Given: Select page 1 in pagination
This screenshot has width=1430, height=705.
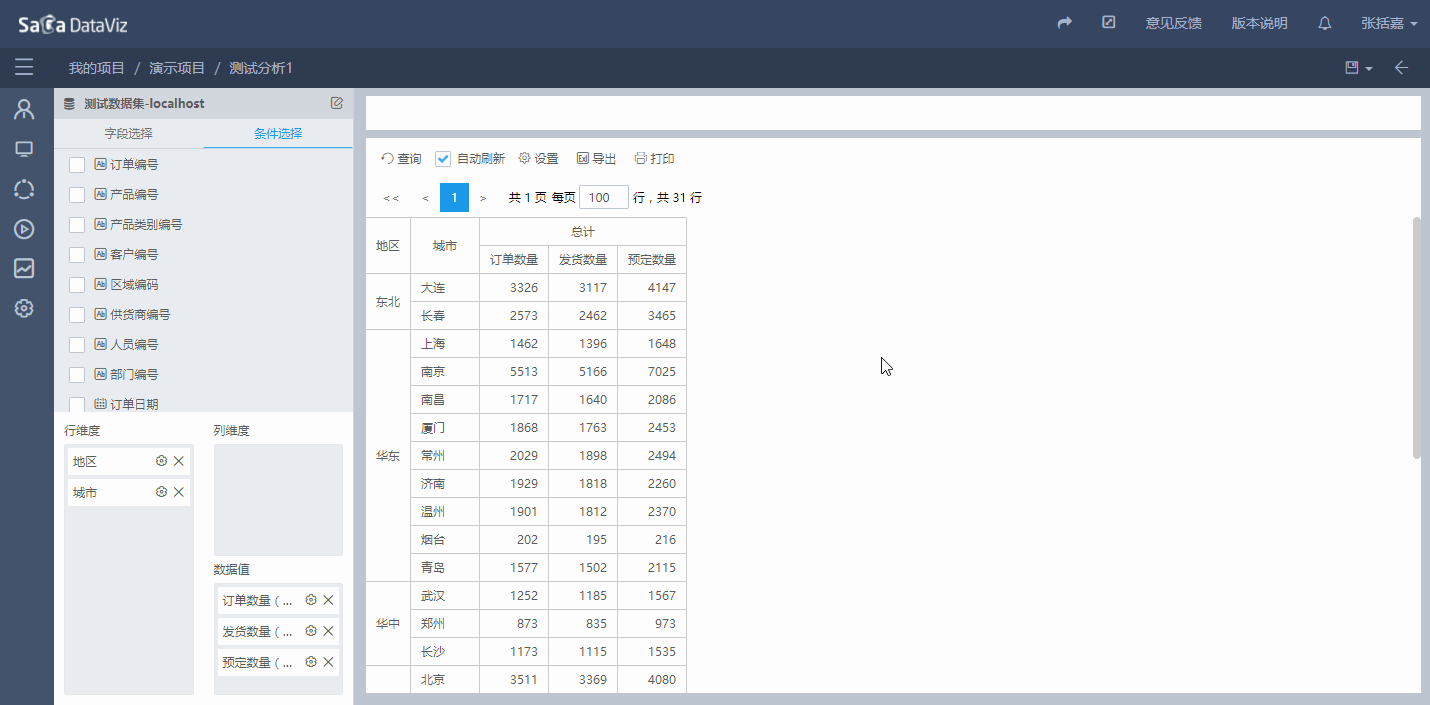Looking at the screenshot, I should [x=454, y=198].
